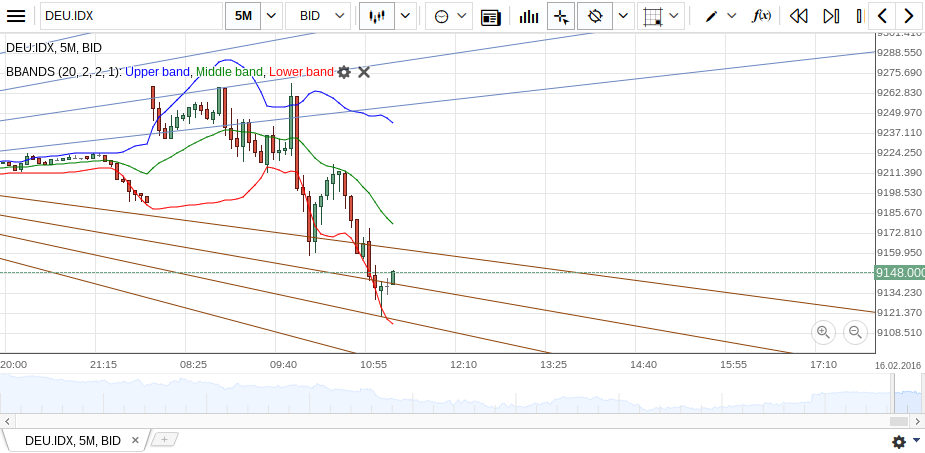Click the DEU.IDX instrument input field
Screen dimensions: 925x453
coord(130,16)
